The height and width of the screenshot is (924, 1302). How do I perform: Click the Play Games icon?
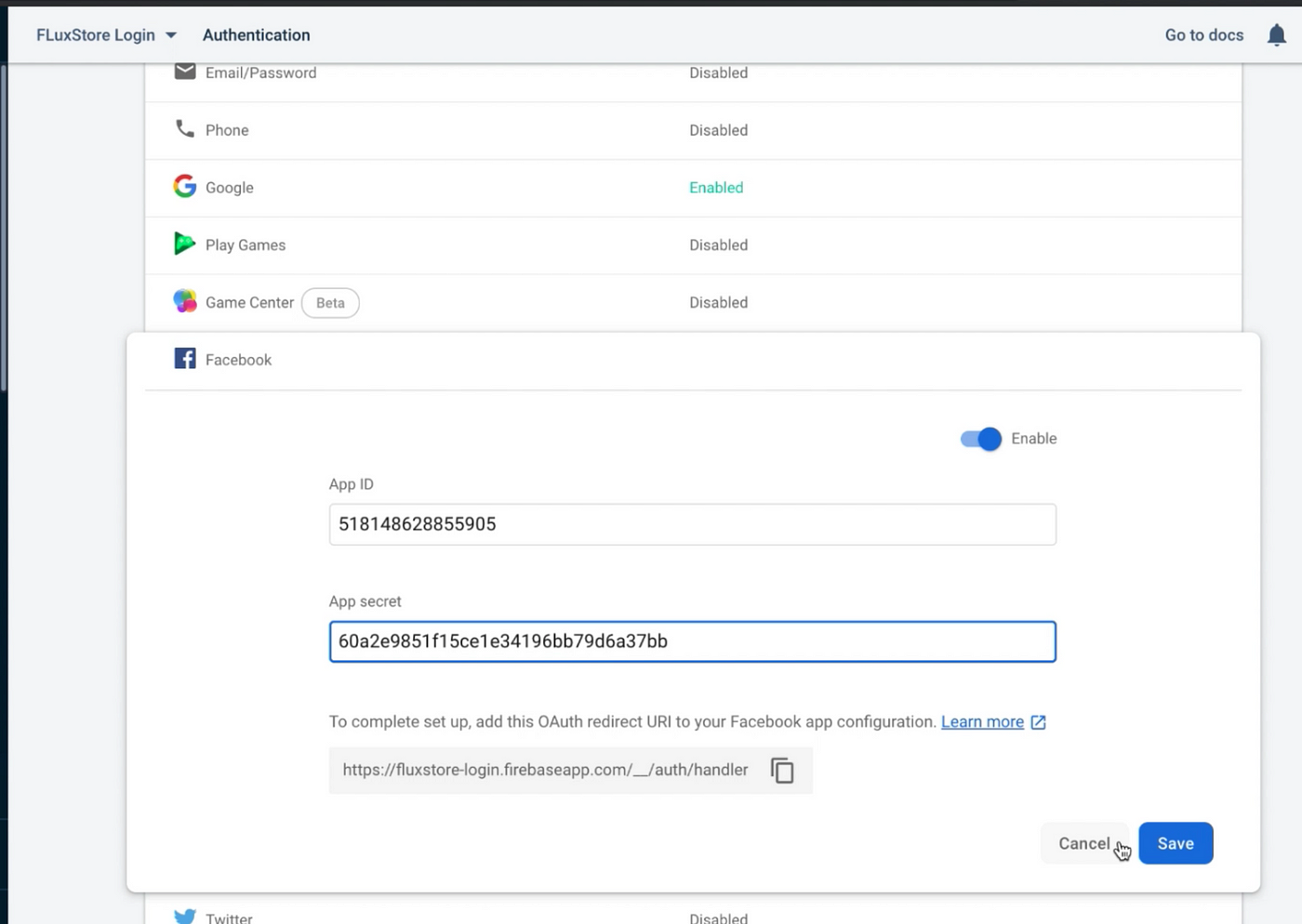point(185,244)
